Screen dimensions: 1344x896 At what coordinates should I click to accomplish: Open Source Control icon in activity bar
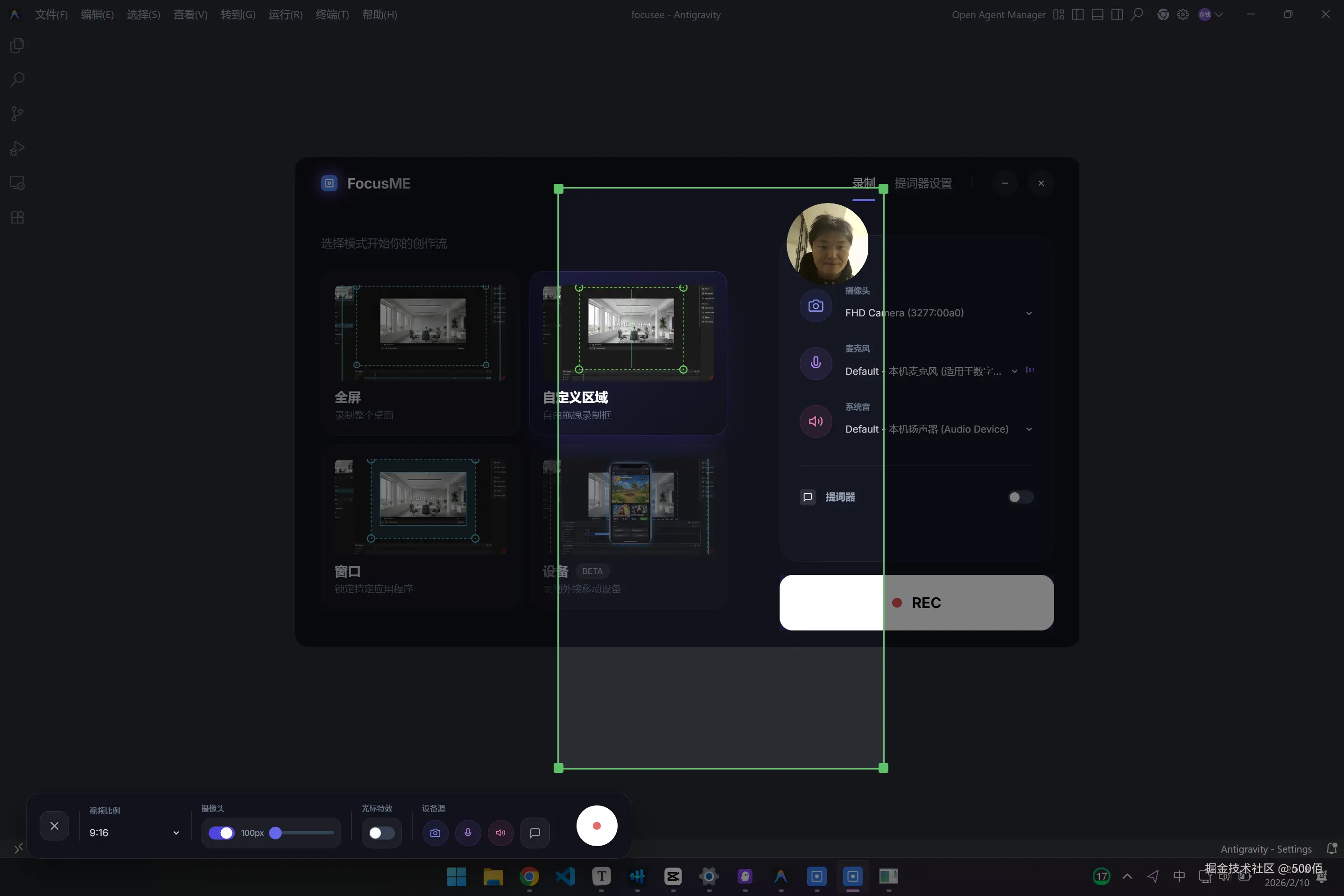(x=17, y=114)
